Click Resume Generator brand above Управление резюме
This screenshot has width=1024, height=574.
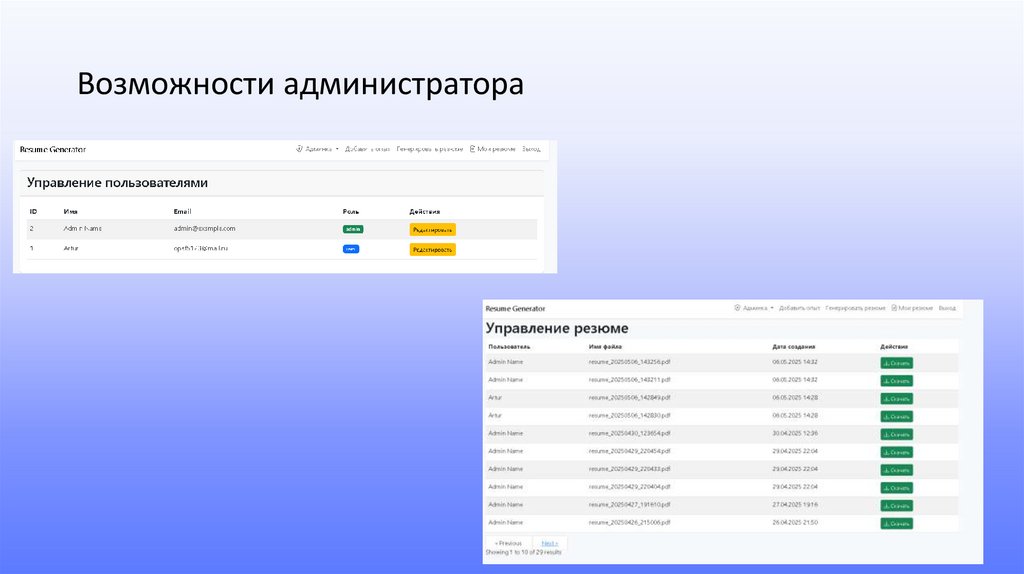pos(515,308)
